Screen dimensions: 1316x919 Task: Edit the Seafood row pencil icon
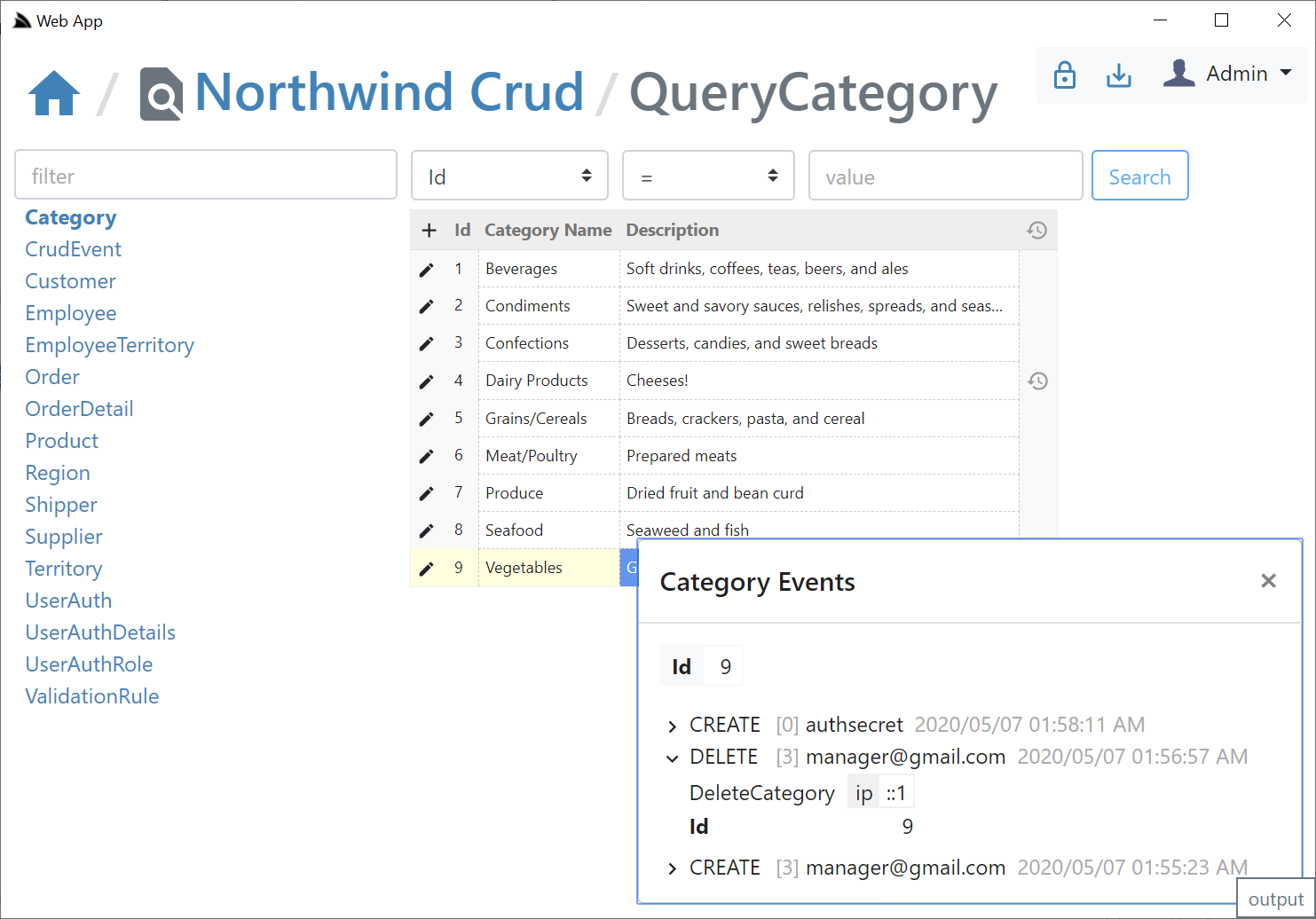(427, 531)
